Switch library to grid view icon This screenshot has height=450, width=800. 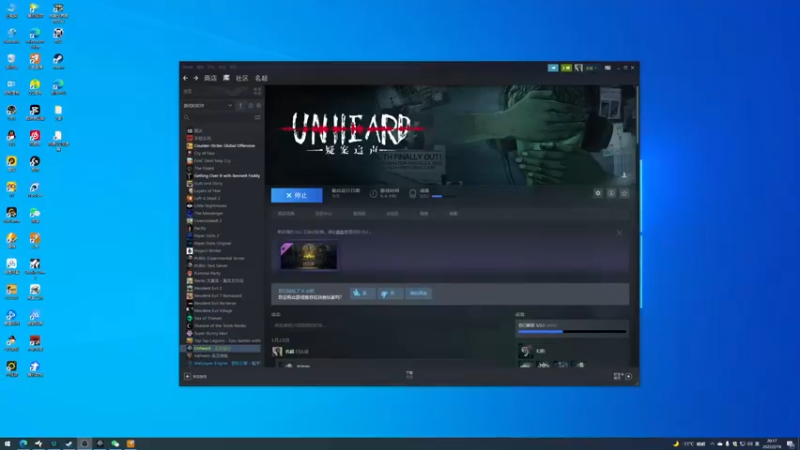tap(257, 91)
